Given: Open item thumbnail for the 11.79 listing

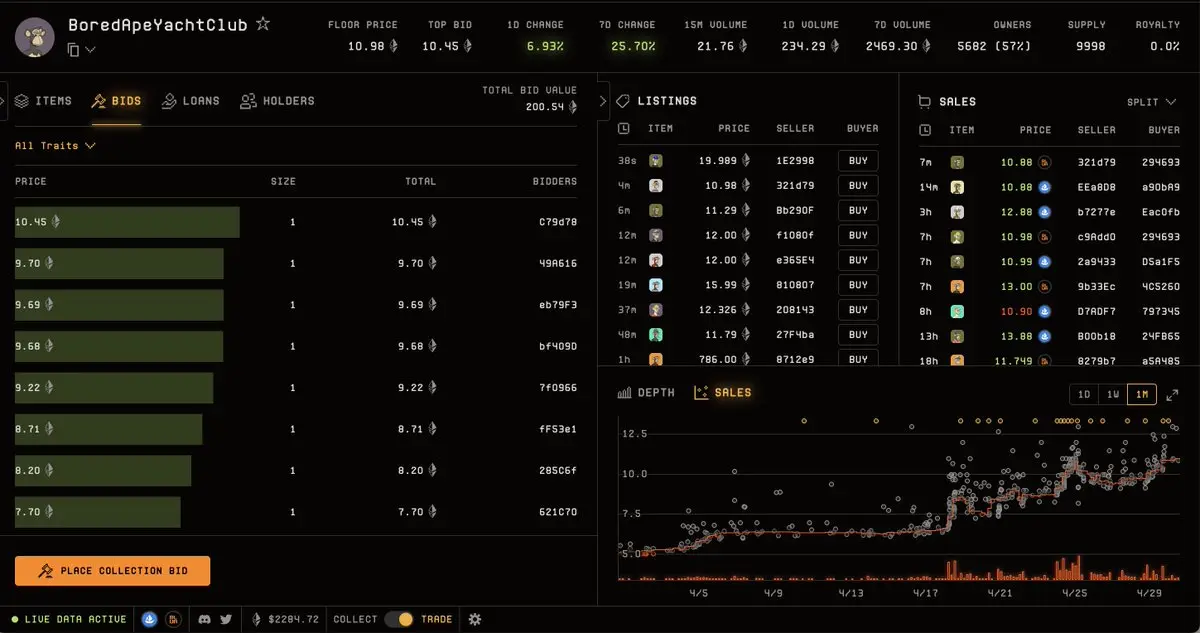Looking at the screenshot, I should [x=656, y=335].
